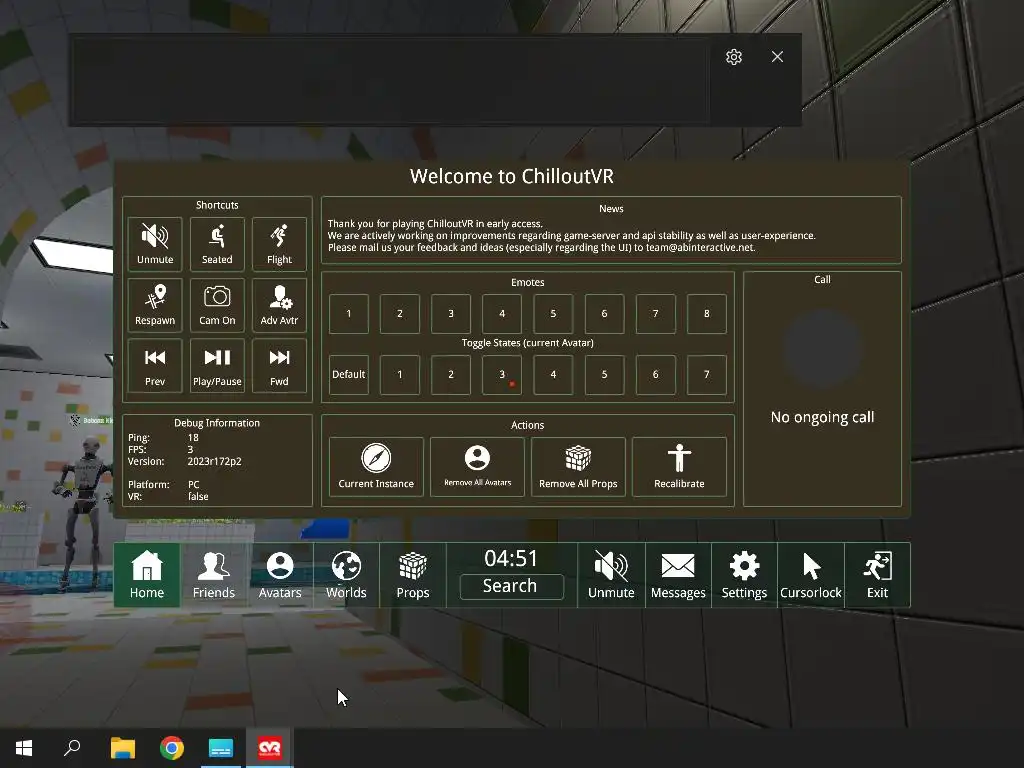Open Current Instance details
The image size is (1024, 768).
tap(376, 467)
